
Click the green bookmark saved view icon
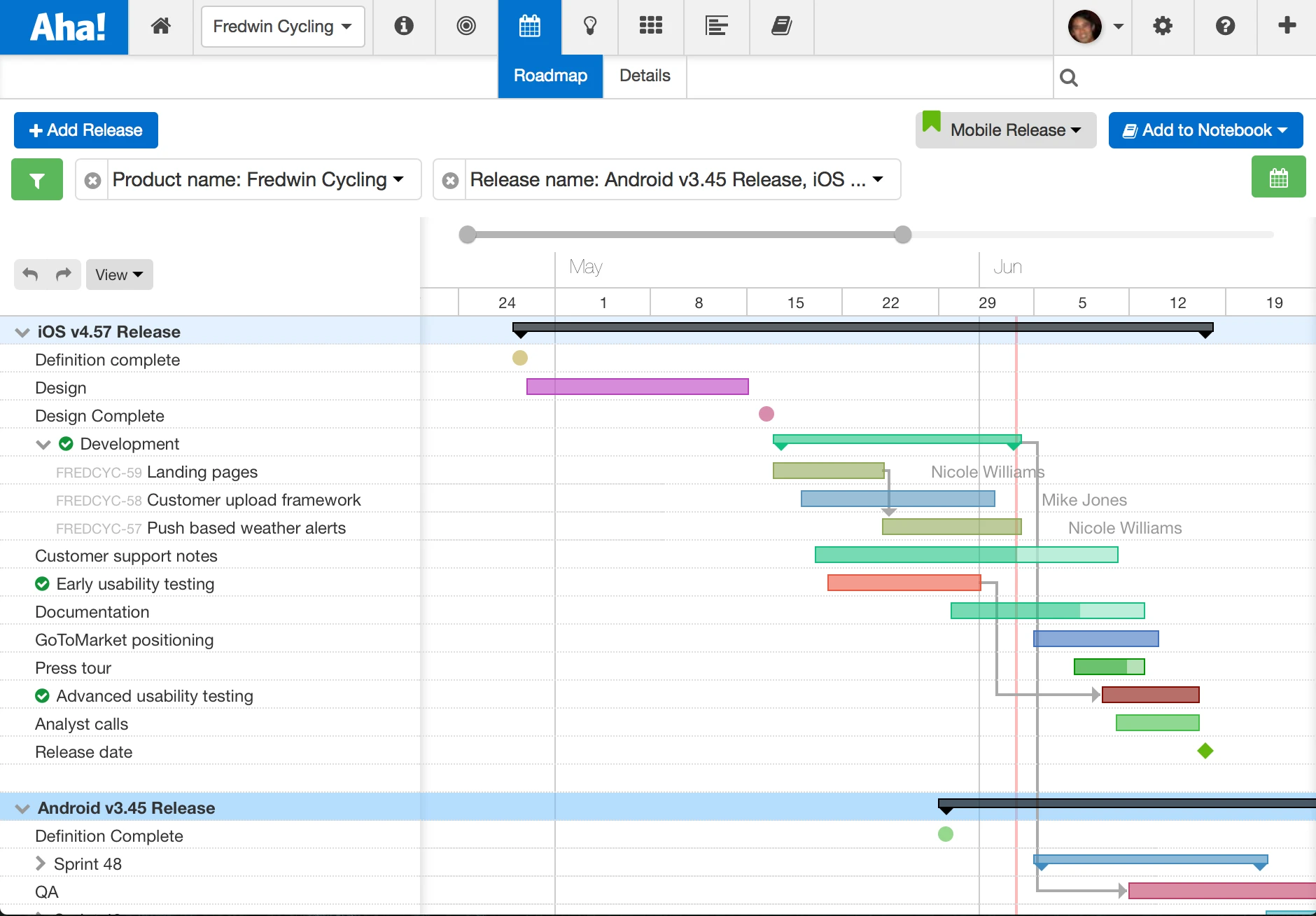932,122
